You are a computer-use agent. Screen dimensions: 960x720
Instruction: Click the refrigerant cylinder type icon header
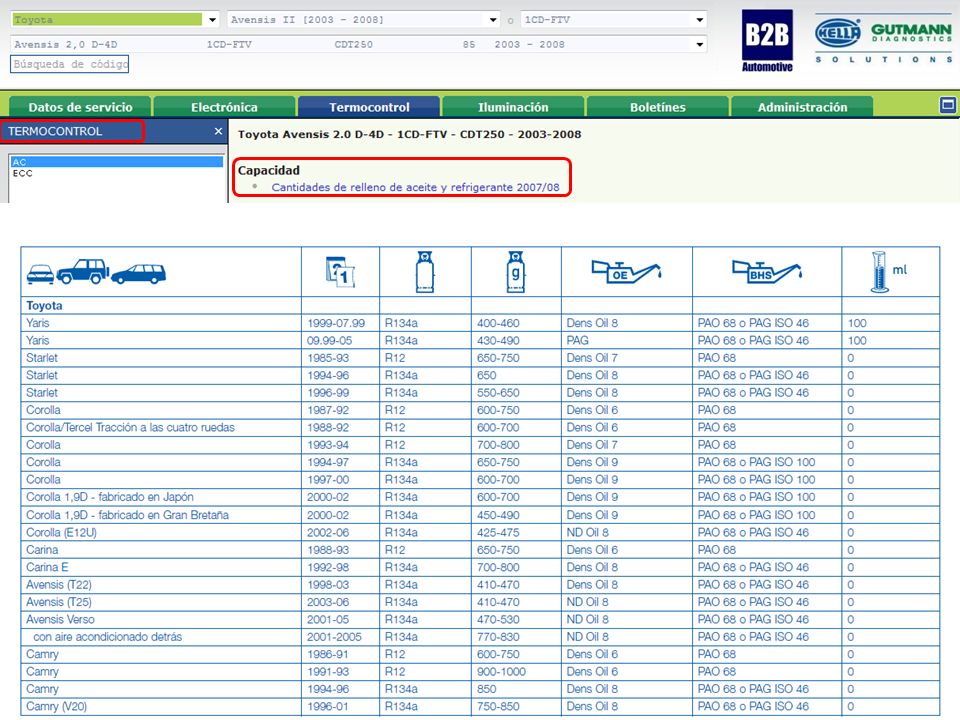[x=425, y=272]
